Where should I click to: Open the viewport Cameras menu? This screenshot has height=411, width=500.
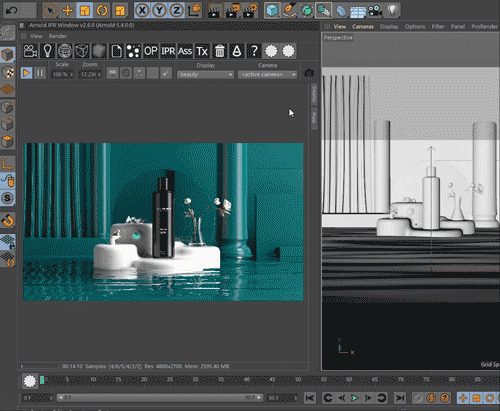tap(363, 27)
